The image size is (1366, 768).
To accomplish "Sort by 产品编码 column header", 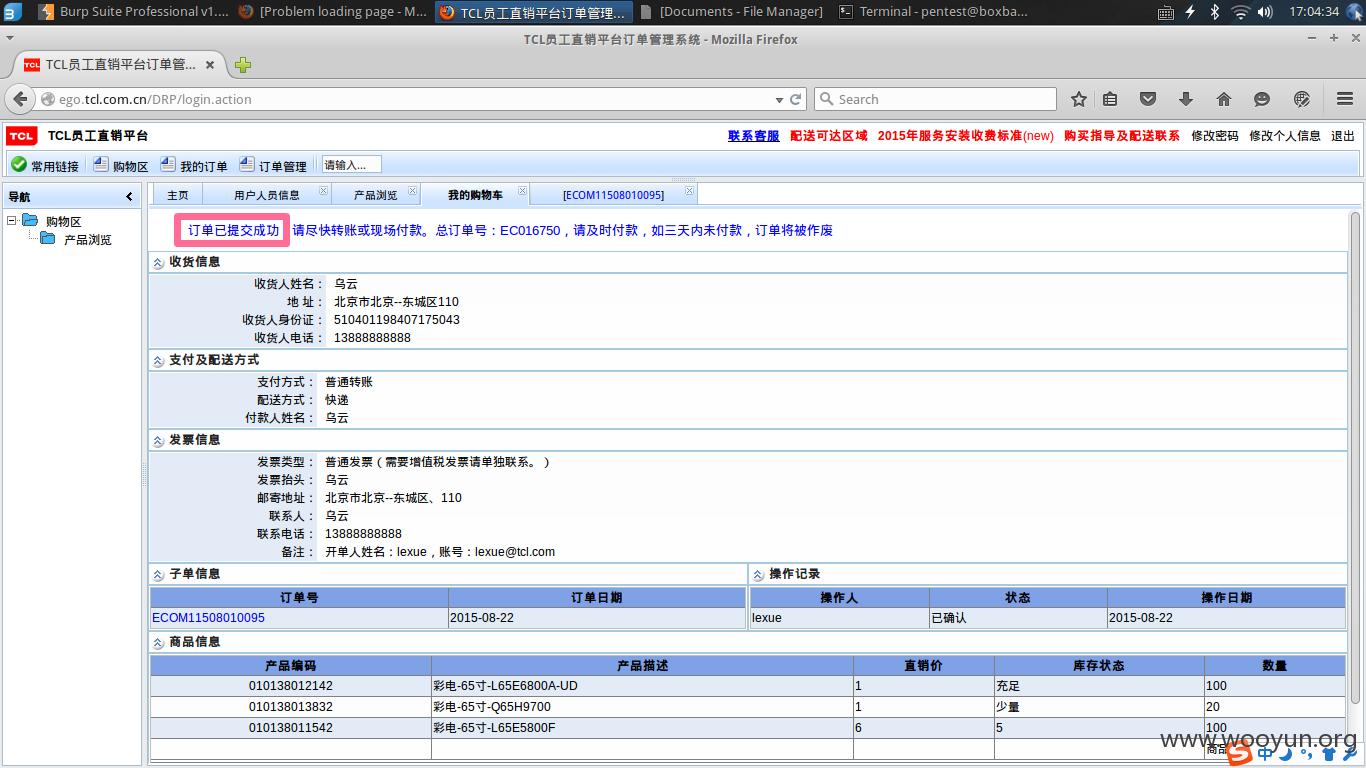I will click(x=291, y=665).
